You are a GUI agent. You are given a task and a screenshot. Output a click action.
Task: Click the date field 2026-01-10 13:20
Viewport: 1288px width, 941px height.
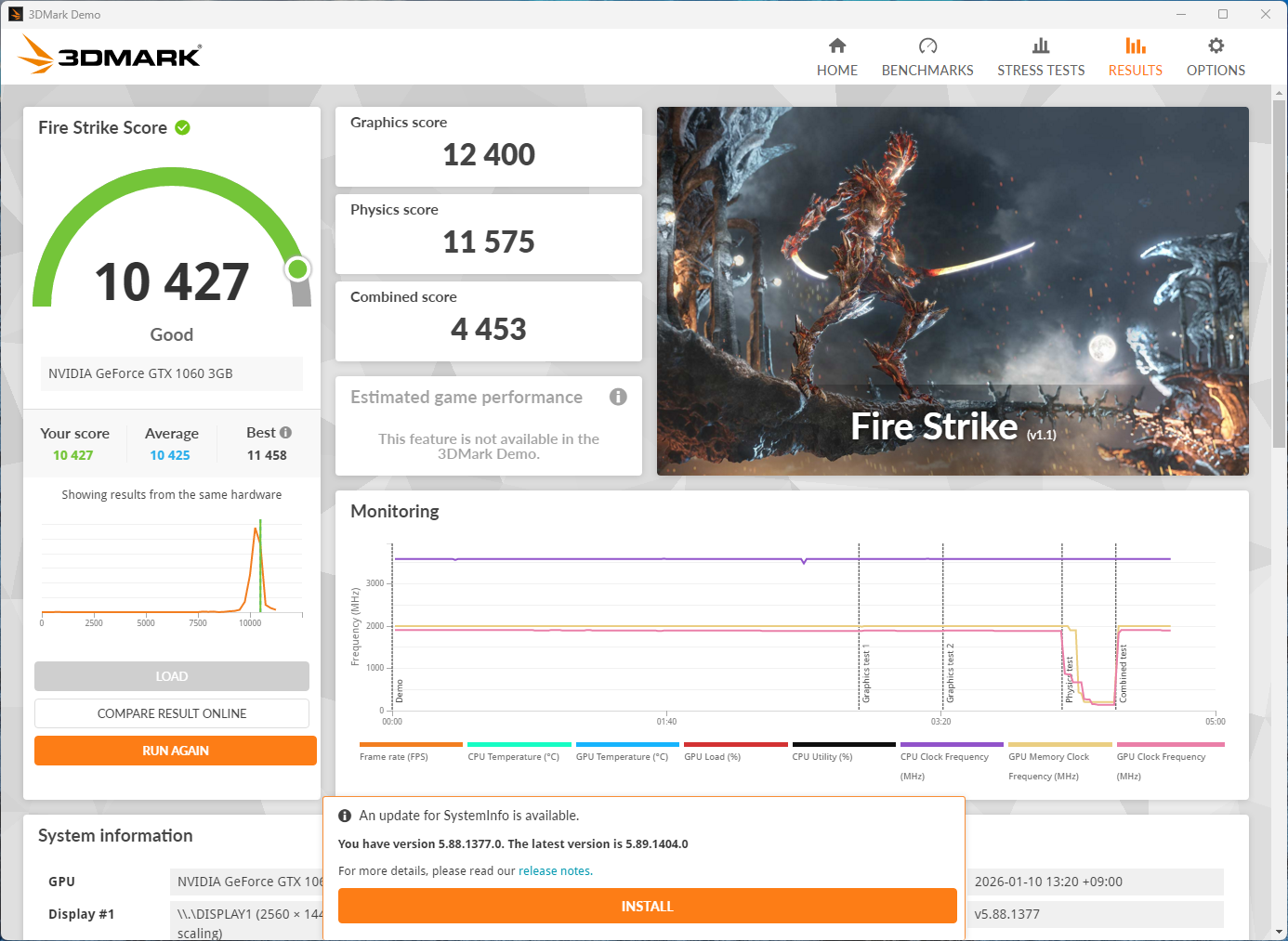click(1096, 882)
